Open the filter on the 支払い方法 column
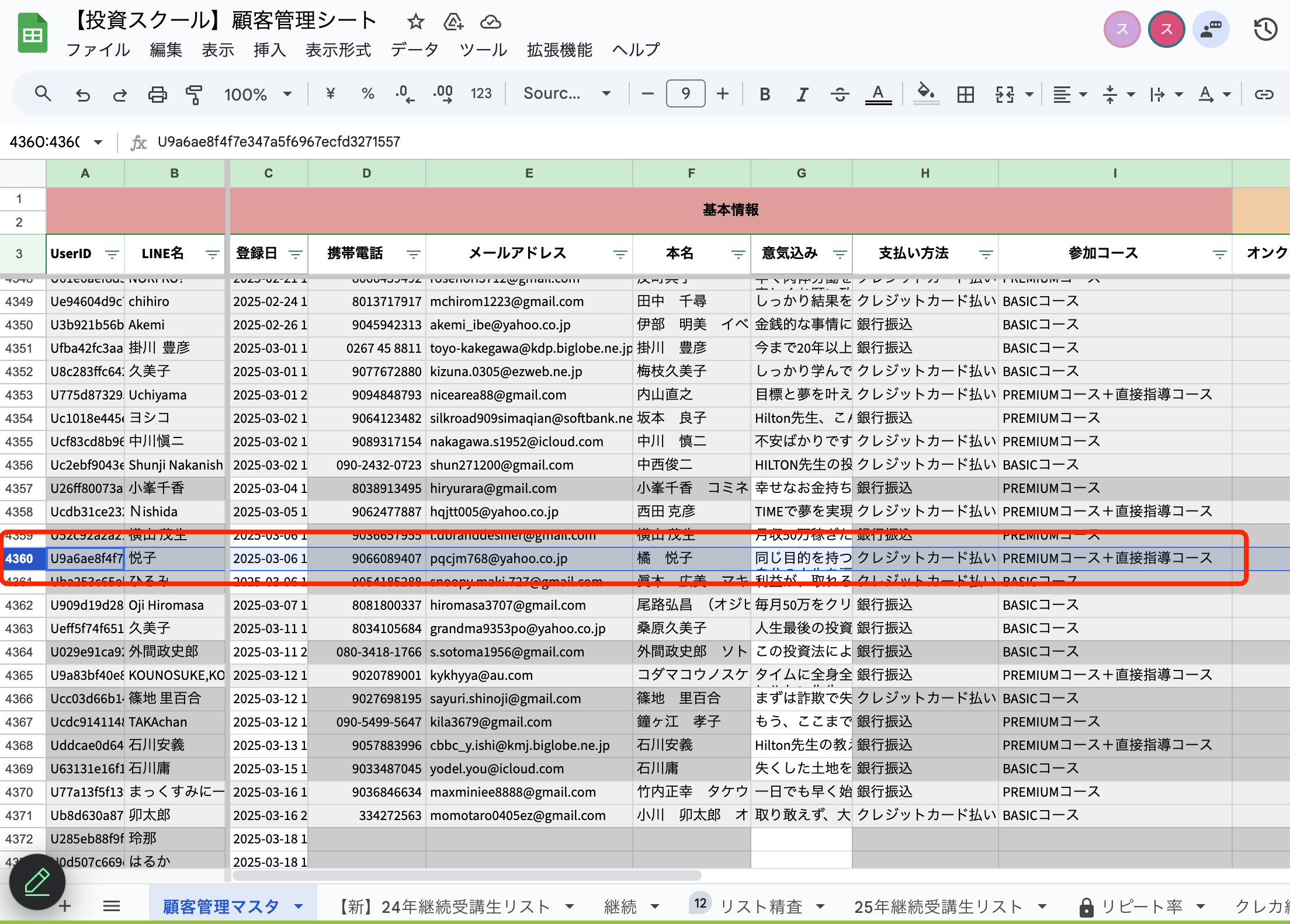 [x=986, y=254]
